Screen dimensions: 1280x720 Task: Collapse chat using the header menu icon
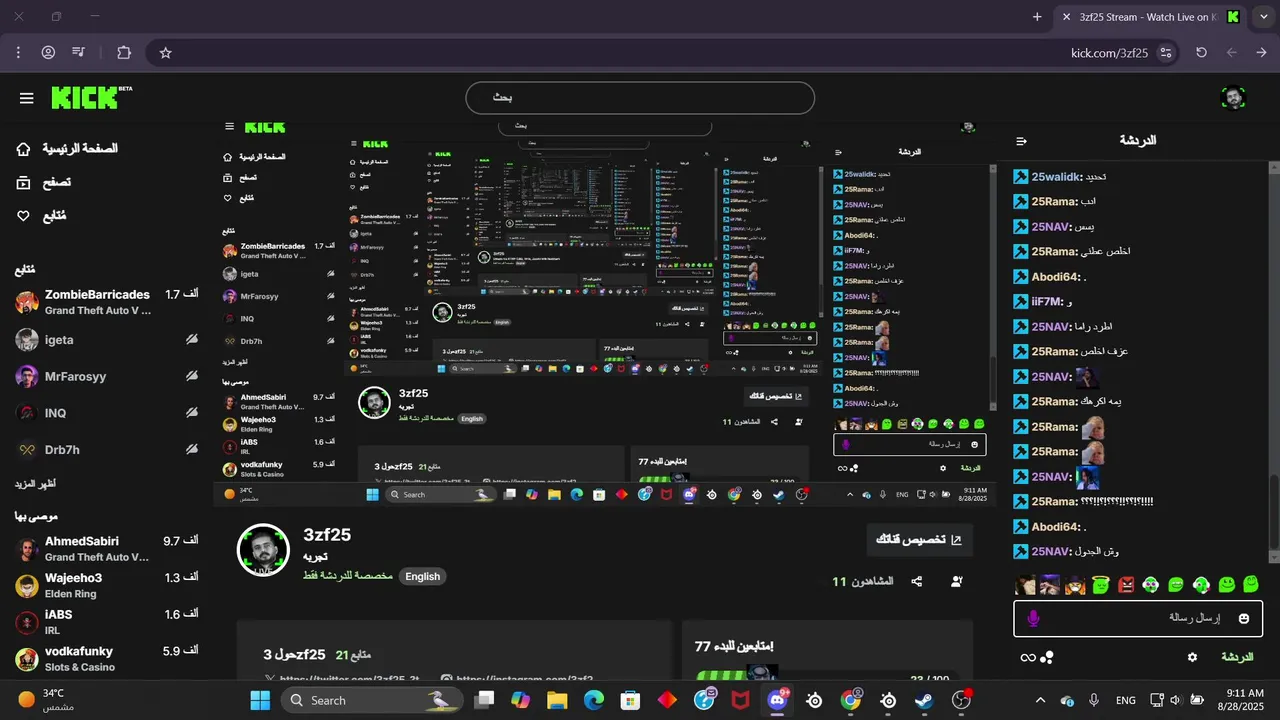[x=1021, y=141]
